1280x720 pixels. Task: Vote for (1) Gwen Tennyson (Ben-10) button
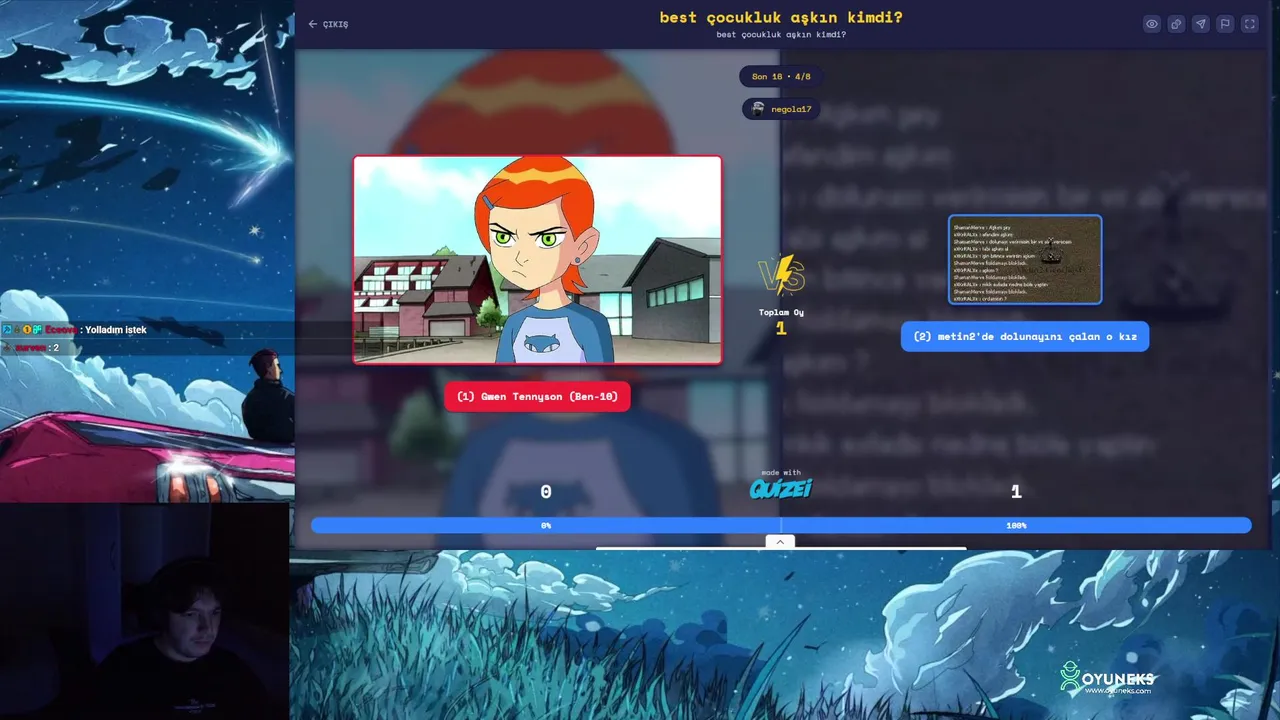(537, 396)
